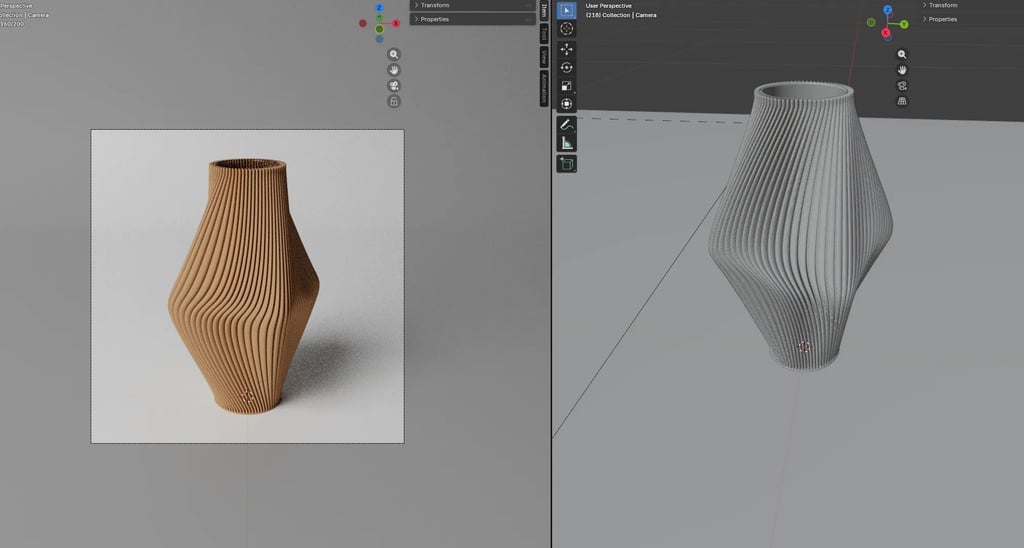
Task: Select the Select Box tool
Action: pos(566,10)
